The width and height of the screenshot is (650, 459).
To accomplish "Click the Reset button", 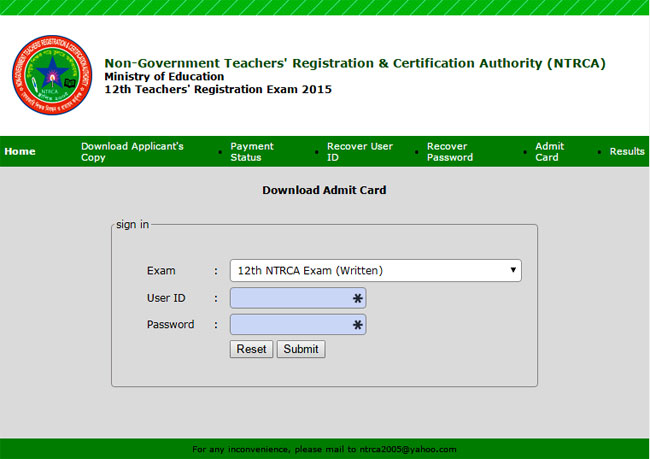I will pos(251,349).
